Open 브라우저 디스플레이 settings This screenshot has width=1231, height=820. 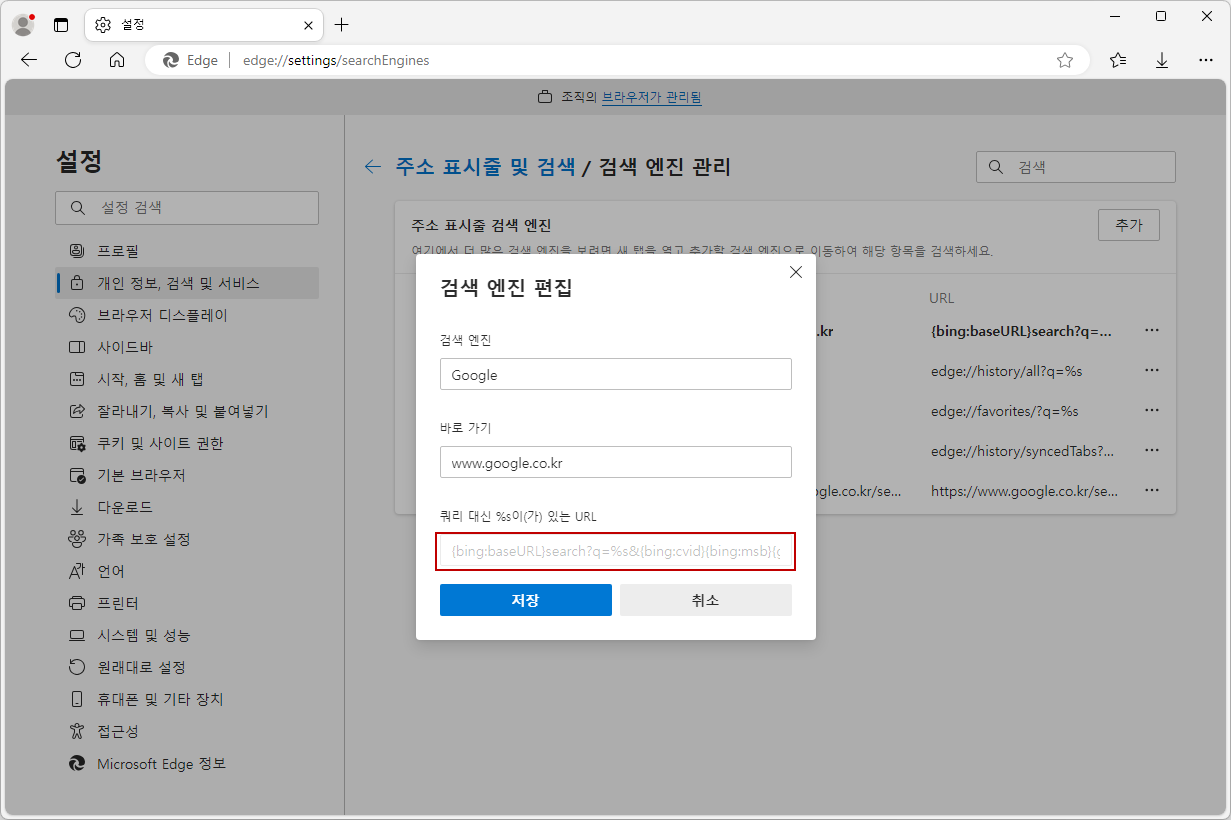[x=187, y=315]
